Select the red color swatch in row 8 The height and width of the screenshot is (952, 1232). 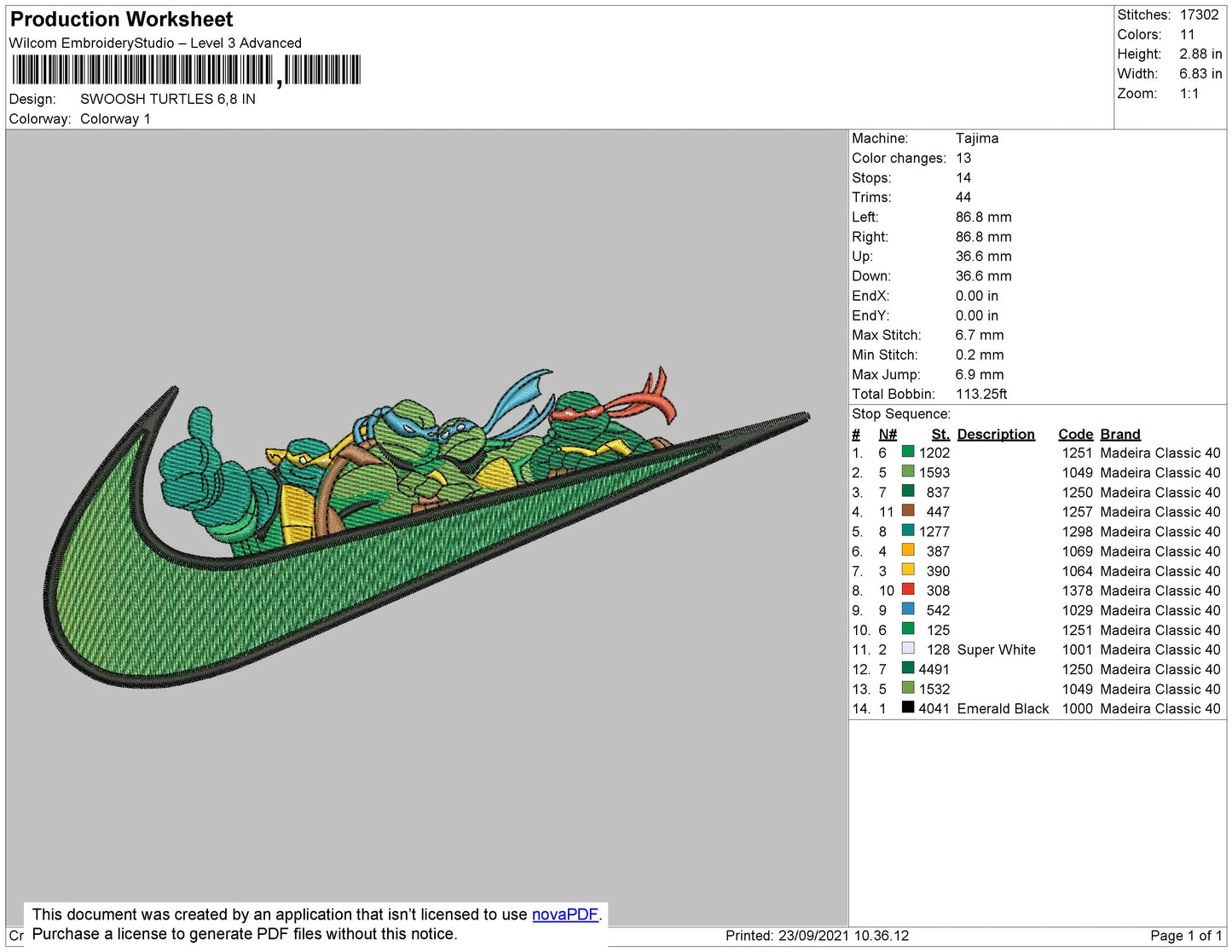point(908,590)
